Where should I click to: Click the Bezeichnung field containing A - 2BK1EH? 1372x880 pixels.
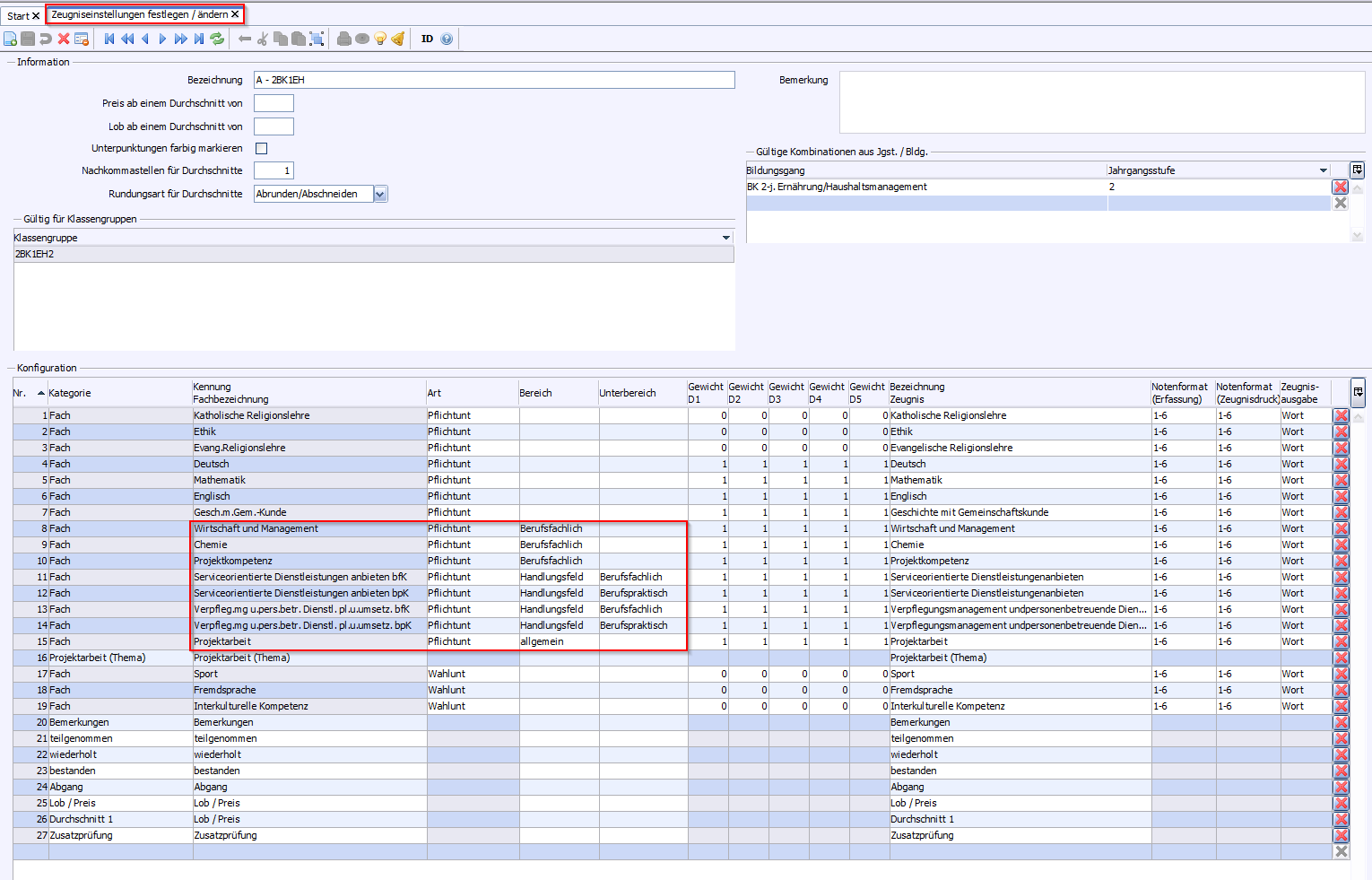point(493,80)
